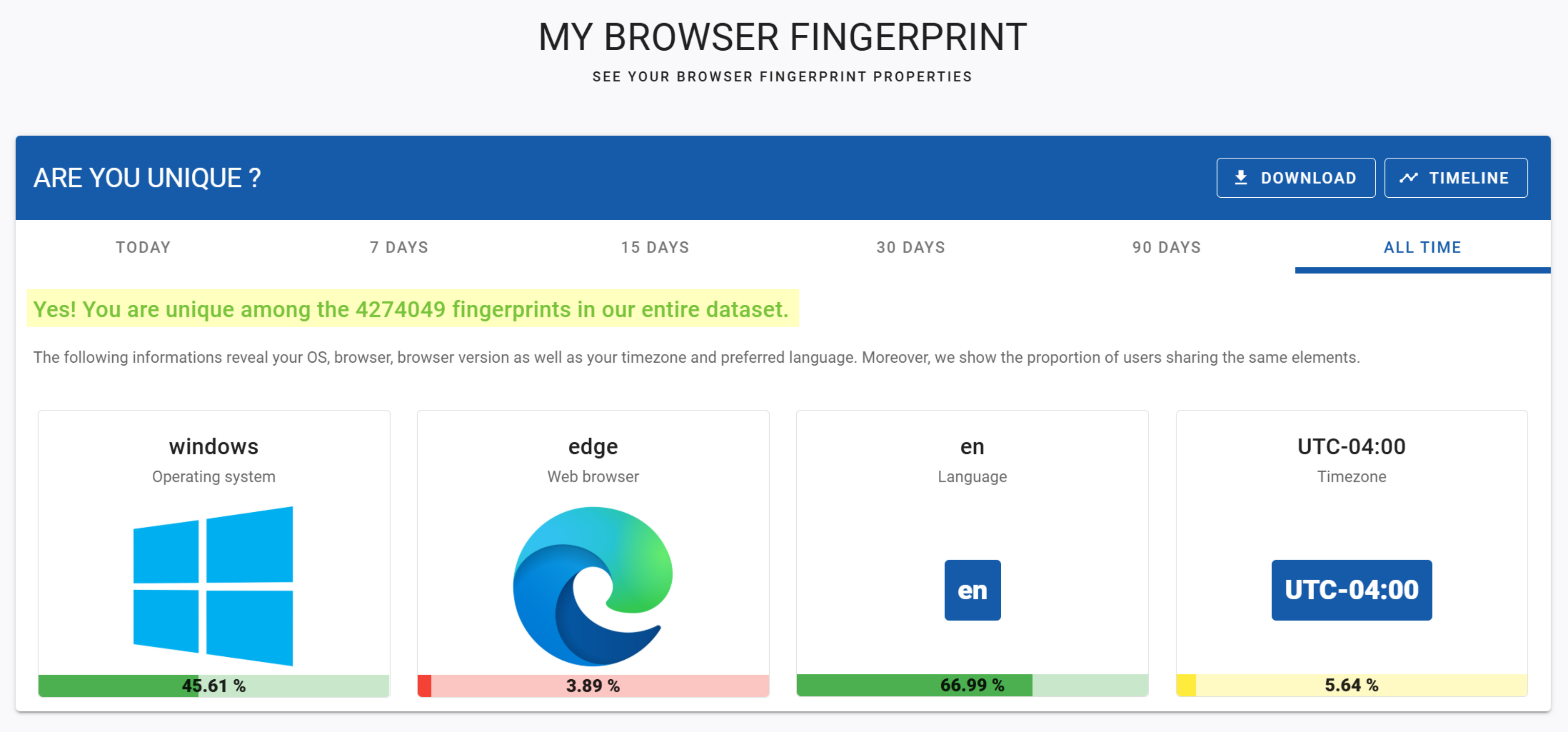1568x732 pixels.
Task: Click the Microsoft Edge logo icon
Action: pyautogui.click(x=593, y=585)
